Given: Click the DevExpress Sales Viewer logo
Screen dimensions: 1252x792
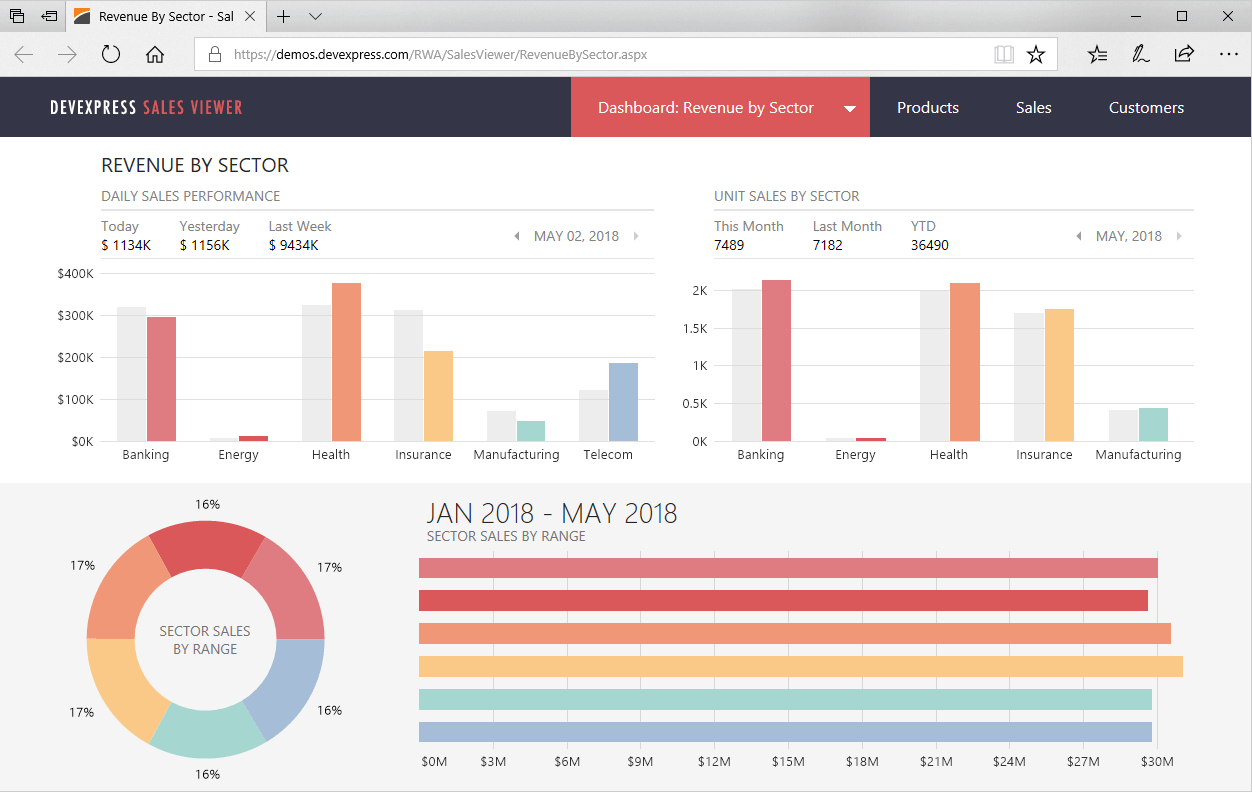Looking at the screenshot, I should [x=146, y=108].
